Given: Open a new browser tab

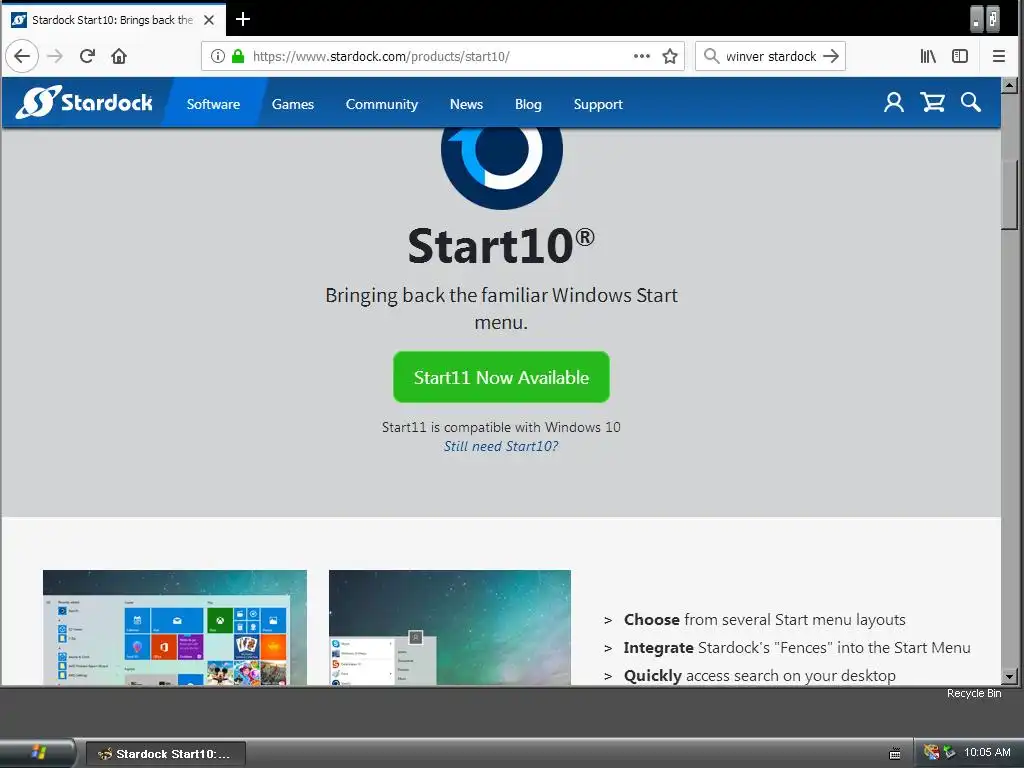Looking at the screenshot, I should [x=243, y=19].
